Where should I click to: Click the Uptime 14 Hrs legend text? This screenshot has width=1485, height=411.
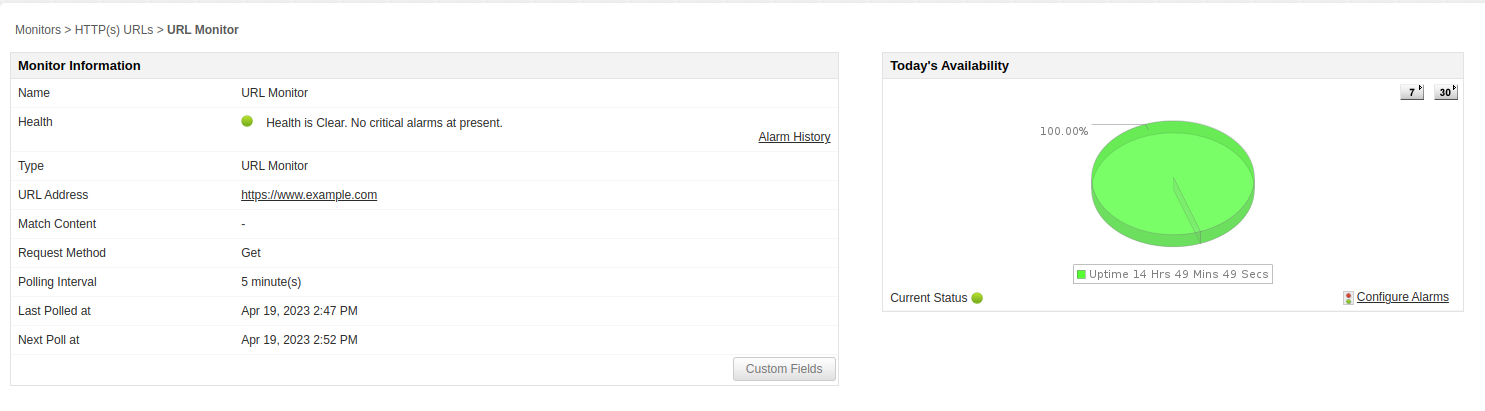pyautogui.click(x=1178, y=274)
